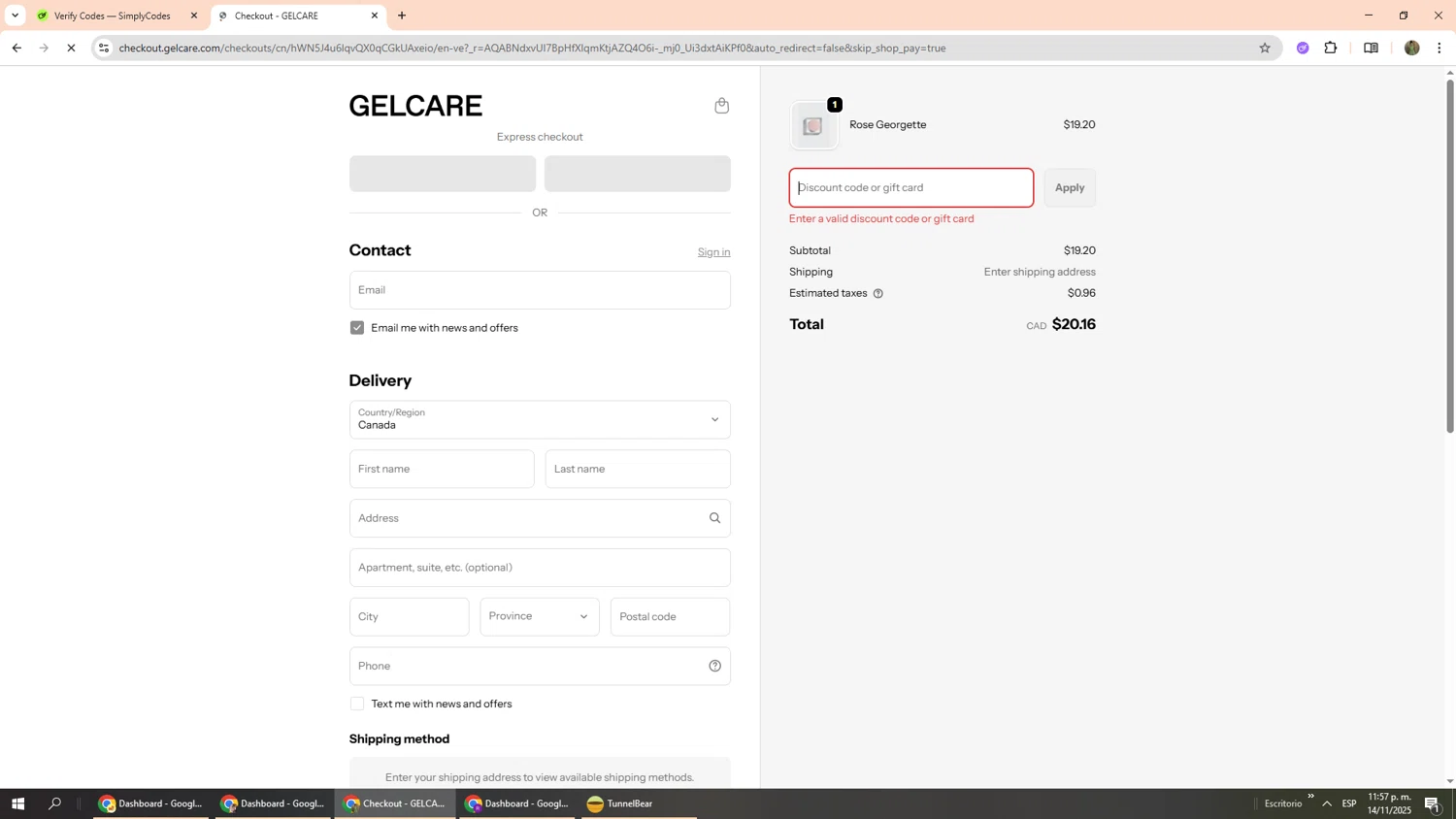This screenshot has width=1456, height=819.
Task: Click the address search magnifier icon
Action: pos(714,518)
